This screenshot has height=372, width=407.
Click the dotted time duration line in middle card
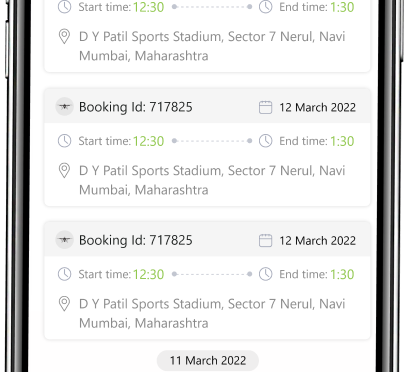click(212, 141)
